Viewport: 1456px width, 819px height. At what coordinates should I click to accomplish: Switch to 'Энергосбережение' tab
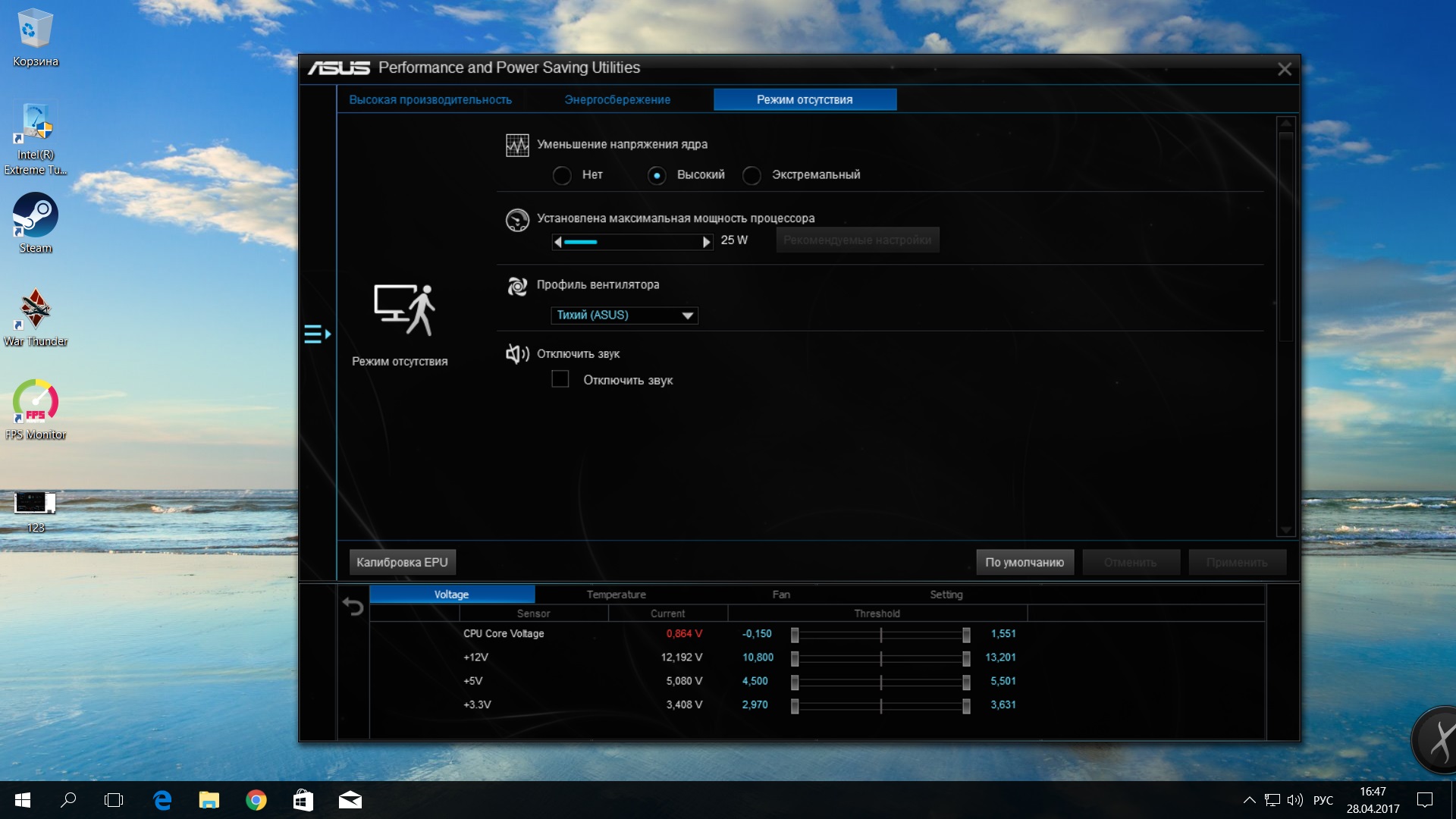(617, 100)
